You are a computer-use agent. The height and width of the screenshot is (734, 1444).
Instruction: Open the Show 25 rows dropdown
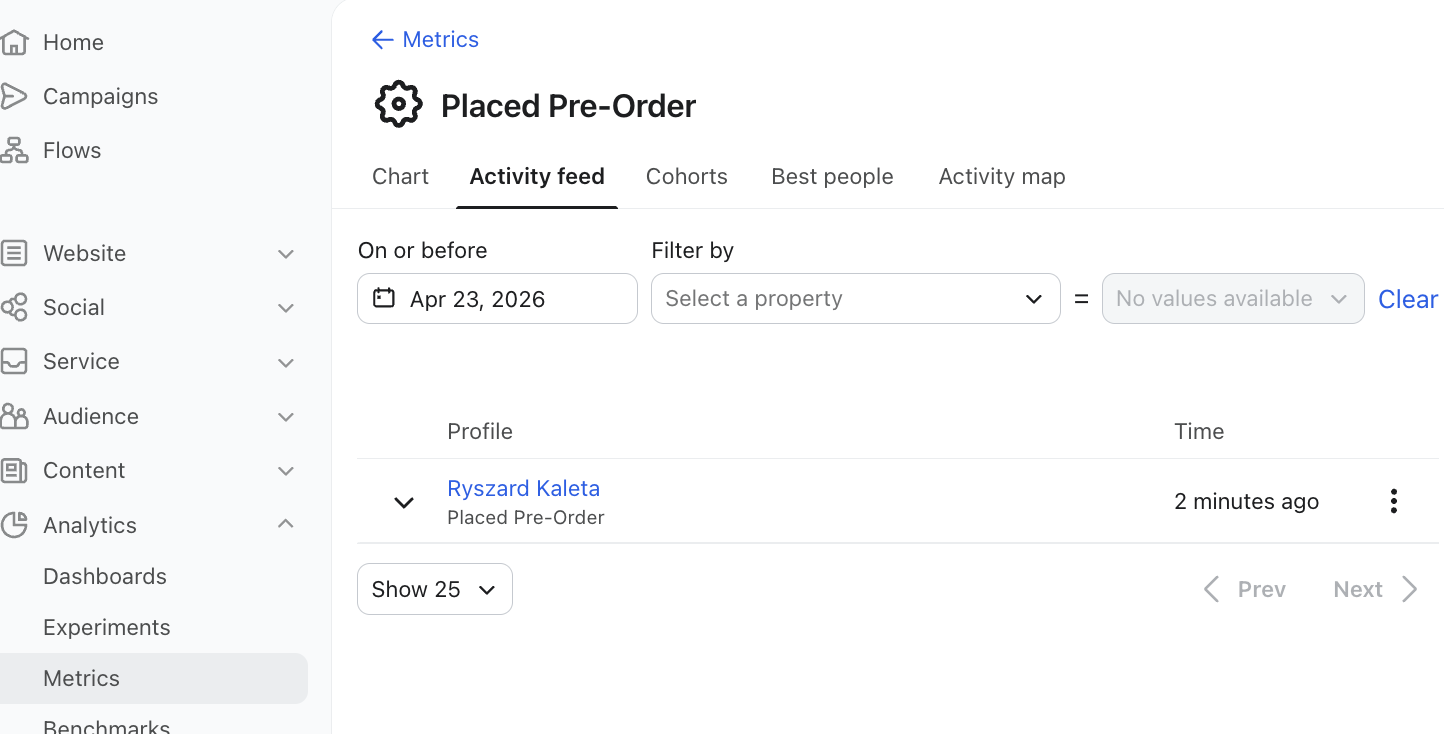(x=435, y=589)
